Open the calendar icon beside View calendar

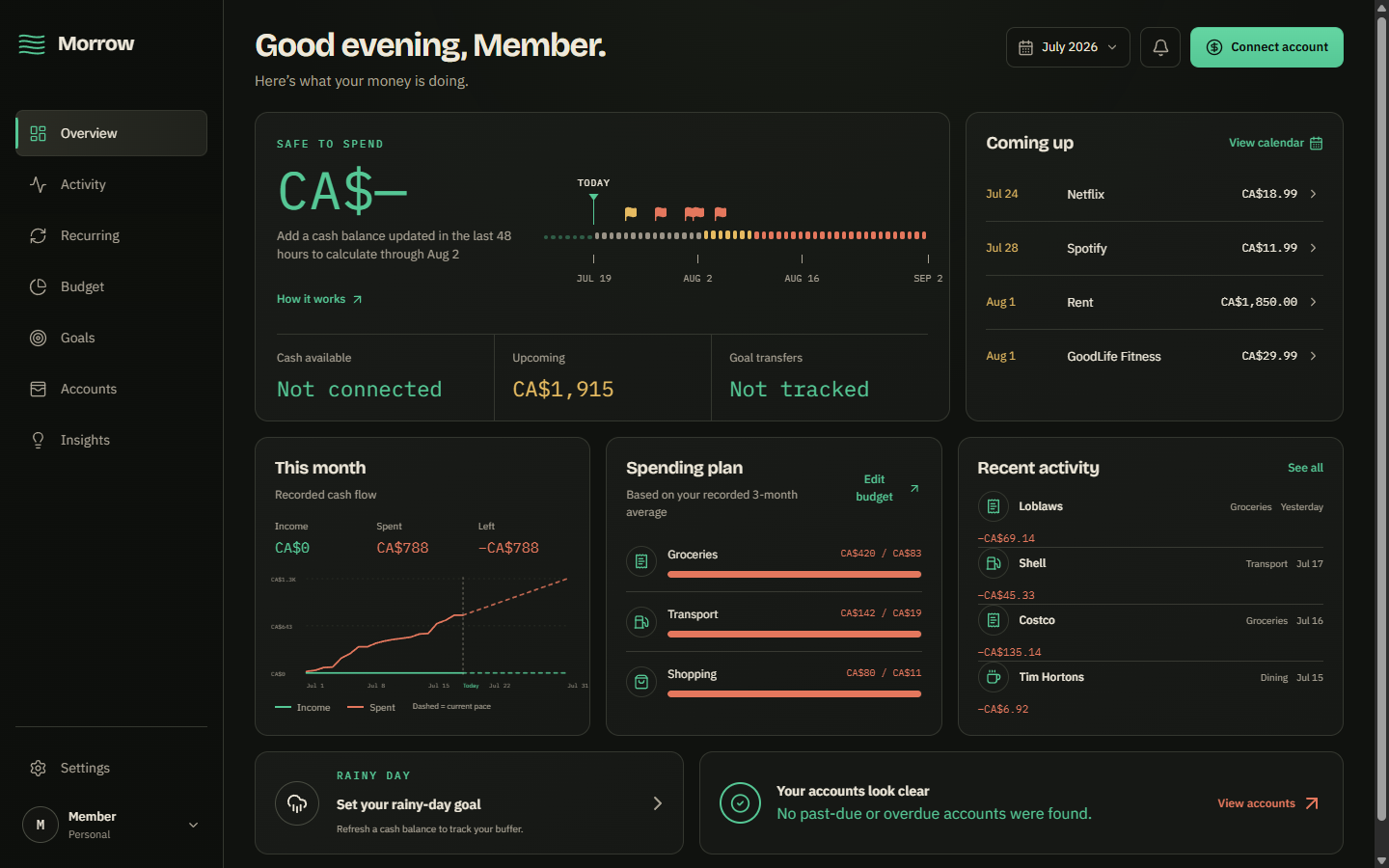point(1316,143)
